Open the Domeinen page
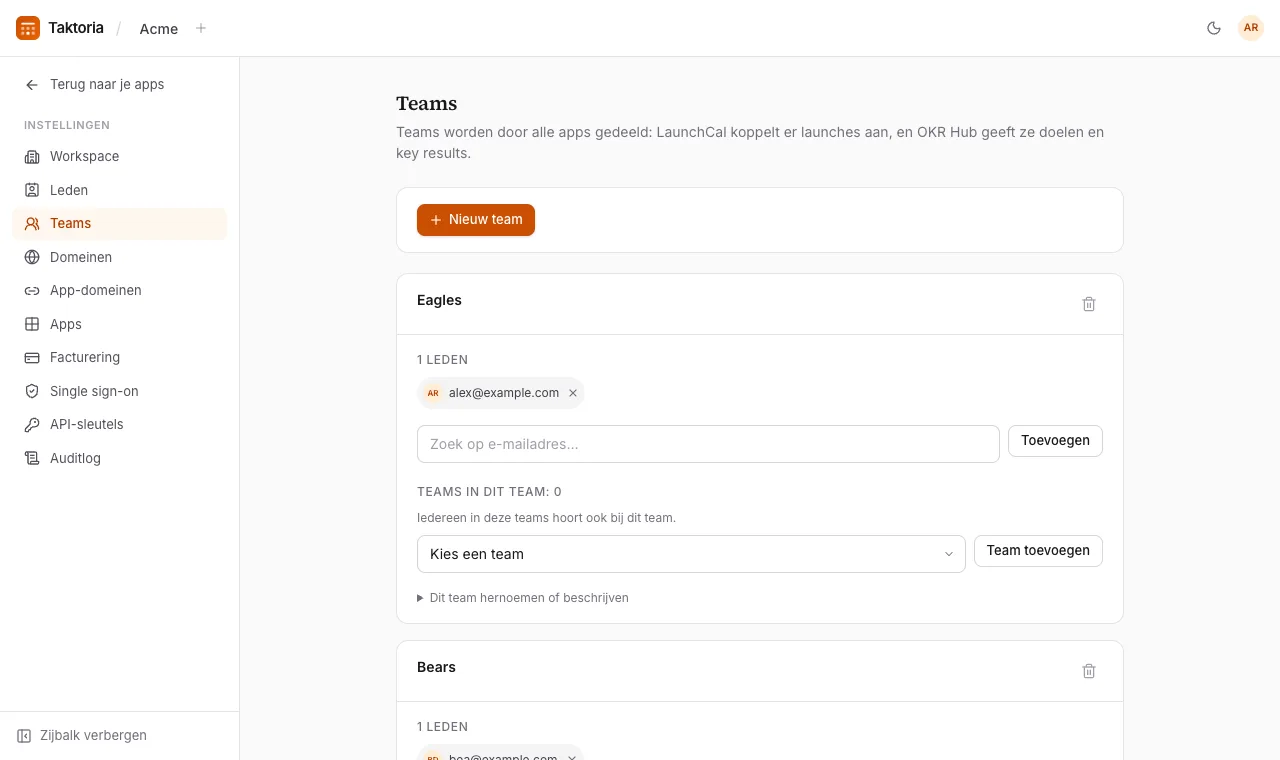The width and height of the screenshot is (1280, 760). click(120, 257)
